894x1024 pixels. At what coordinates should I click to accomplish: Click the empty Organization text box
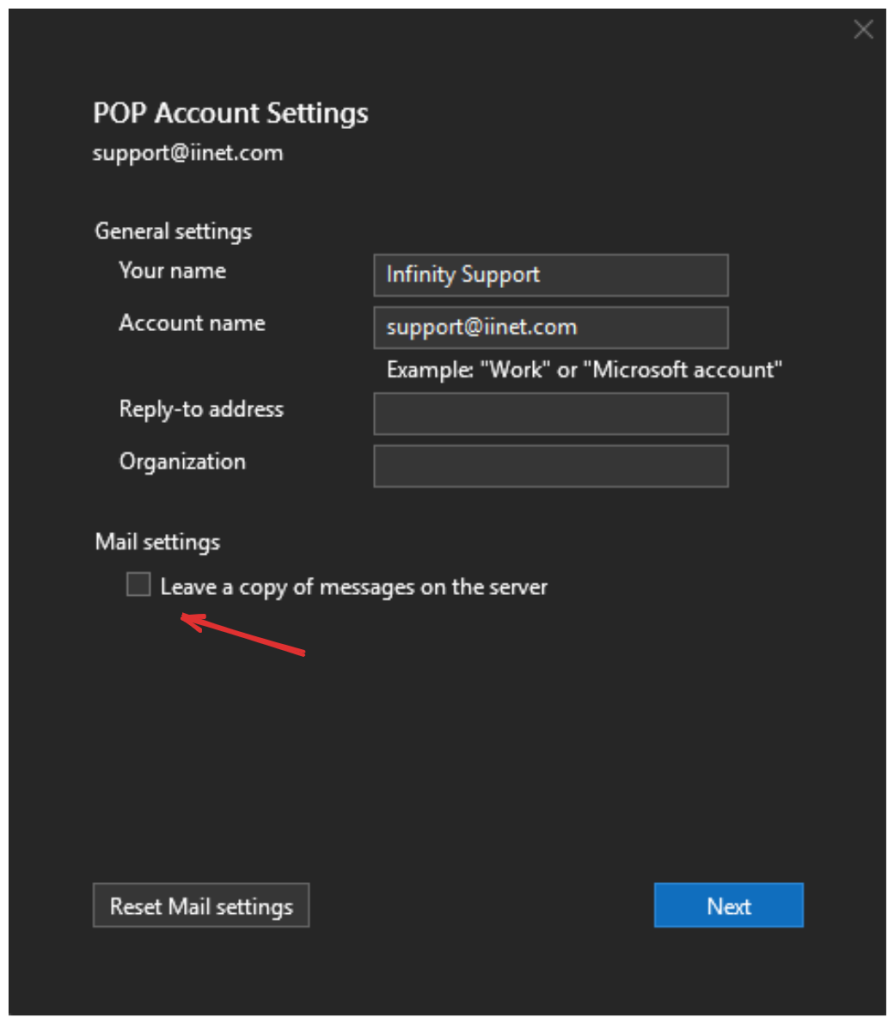(550, 466)
